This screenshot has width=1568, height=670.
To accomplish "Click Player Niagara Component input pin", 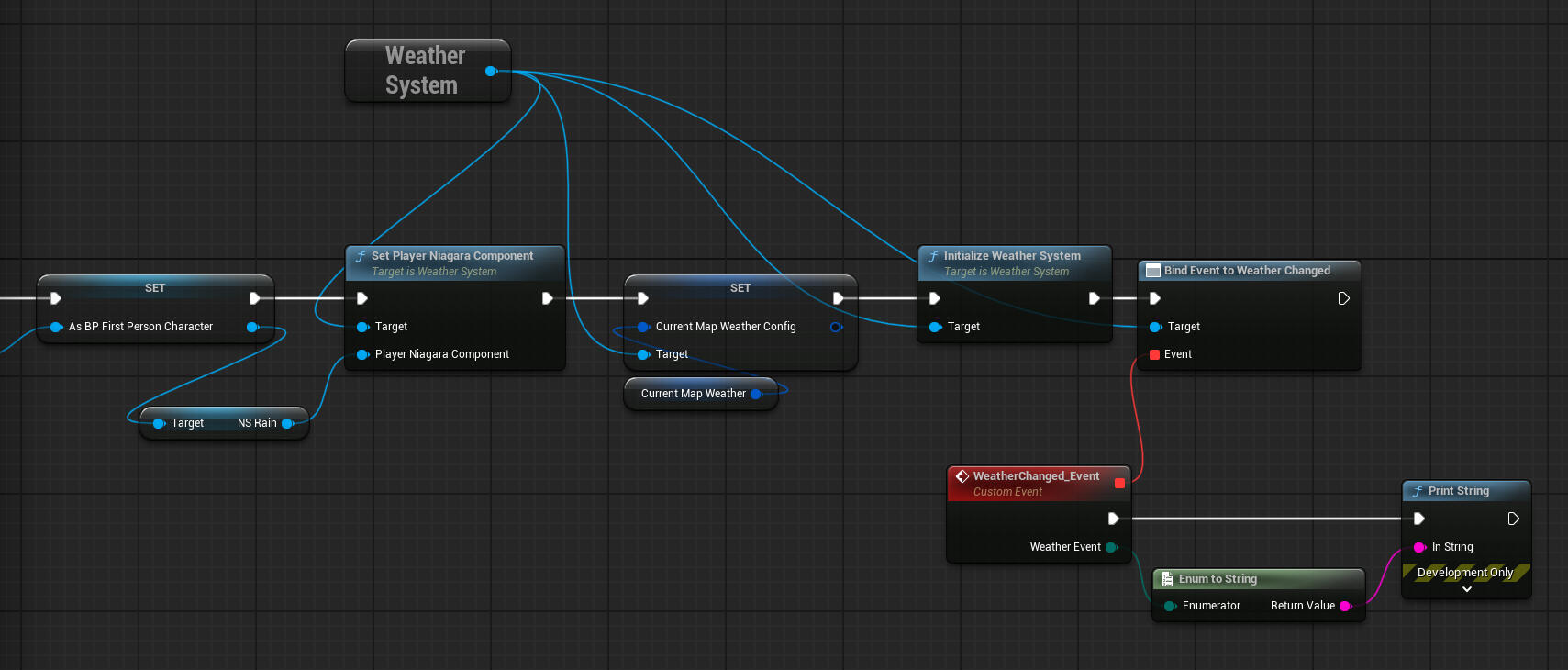I will tap(362, 354).
